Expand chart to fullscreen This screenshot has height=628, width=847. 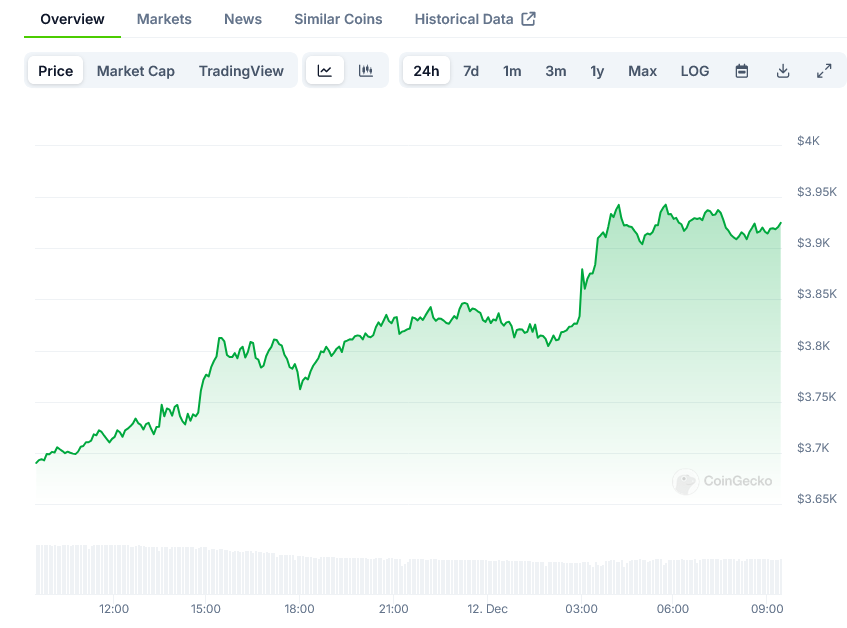pos(824,71)
